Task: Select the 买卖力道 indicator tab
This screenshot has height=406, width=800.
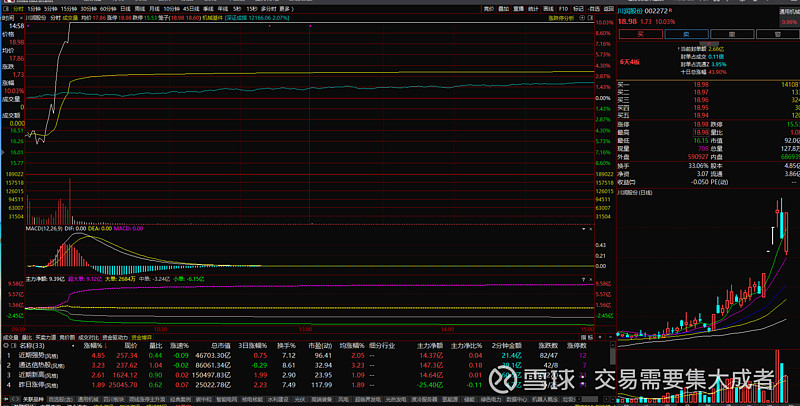Action: 46,338
